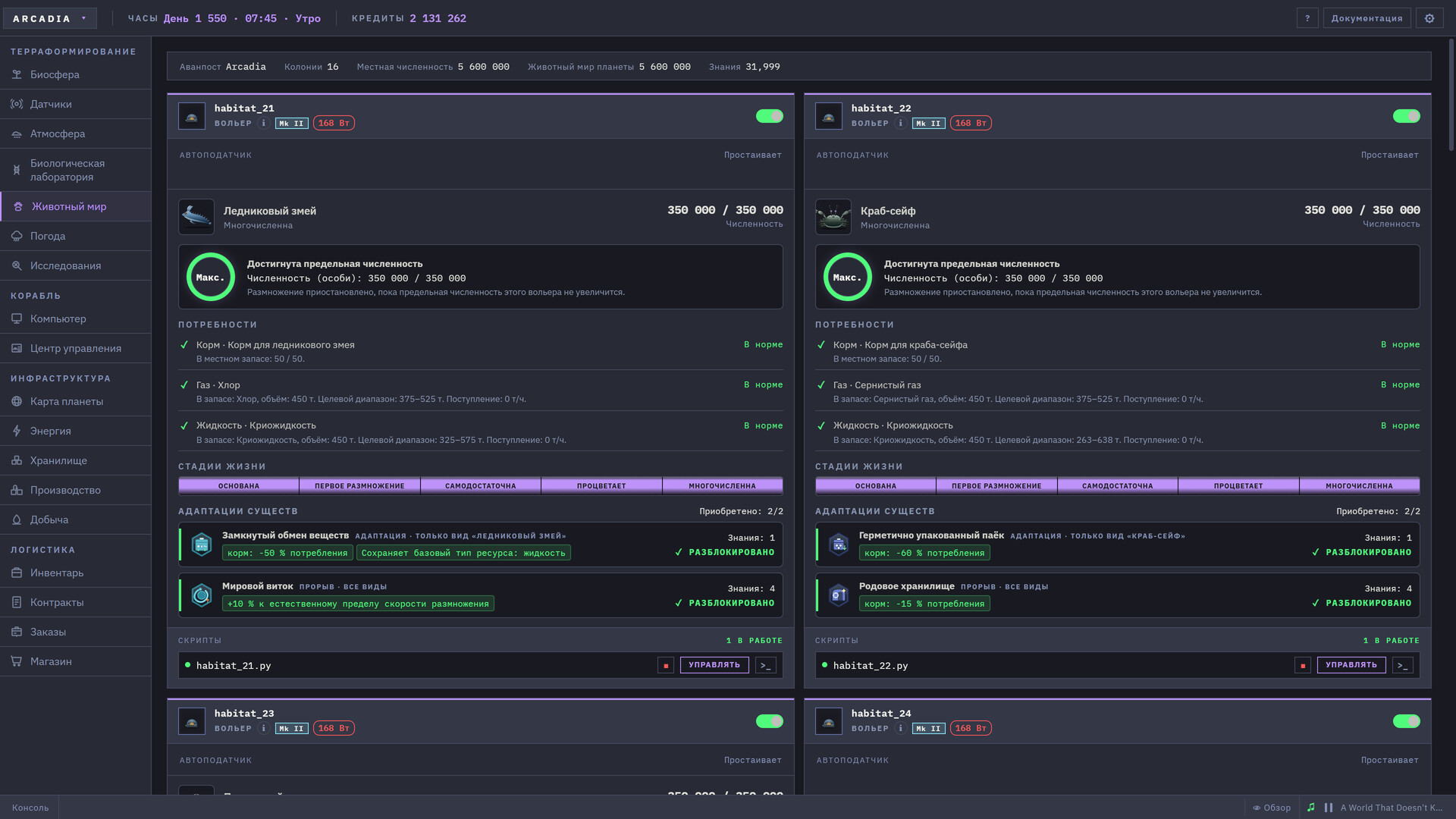Image resolution: width=1456 pixels, height=819 pixels.
Task: Turn off the habitat_22 power switch
Action: point(1406,116)
